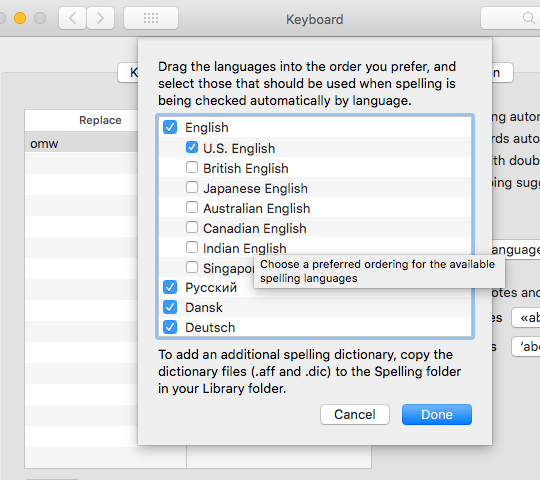Minimize window with yellow button
The height and width of the screenshot is (480, 540).
point(20,18)
